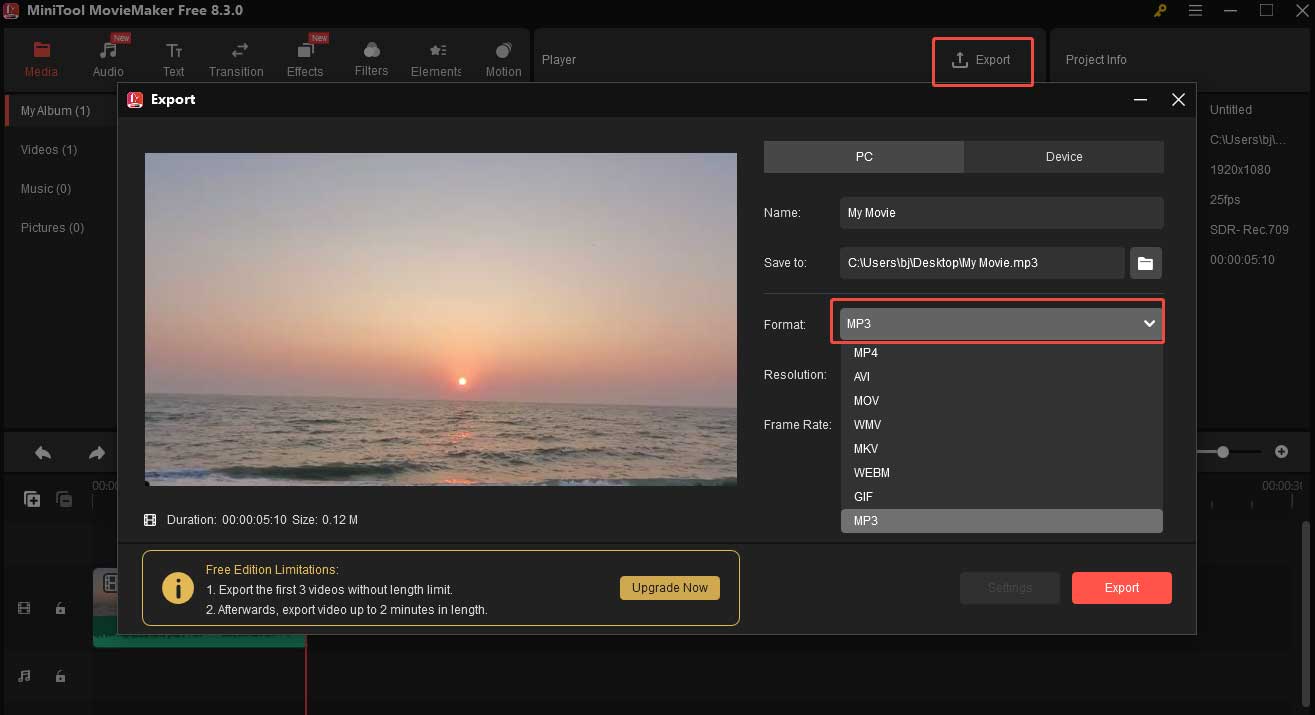
Task: Open the Music (0) category
Action: [x=46, y=189]
